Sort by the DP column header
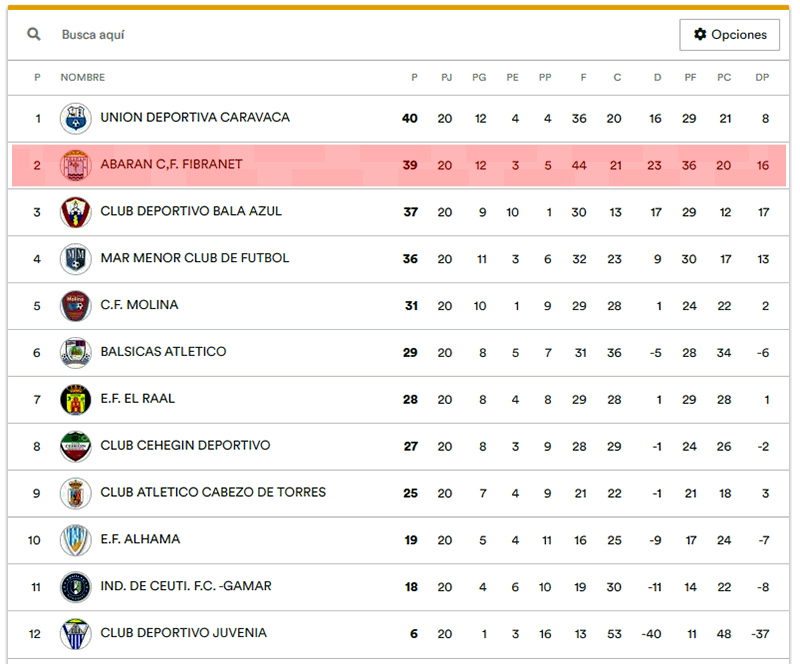The height and width of the screenshot is (664, 800). point(762,77)
